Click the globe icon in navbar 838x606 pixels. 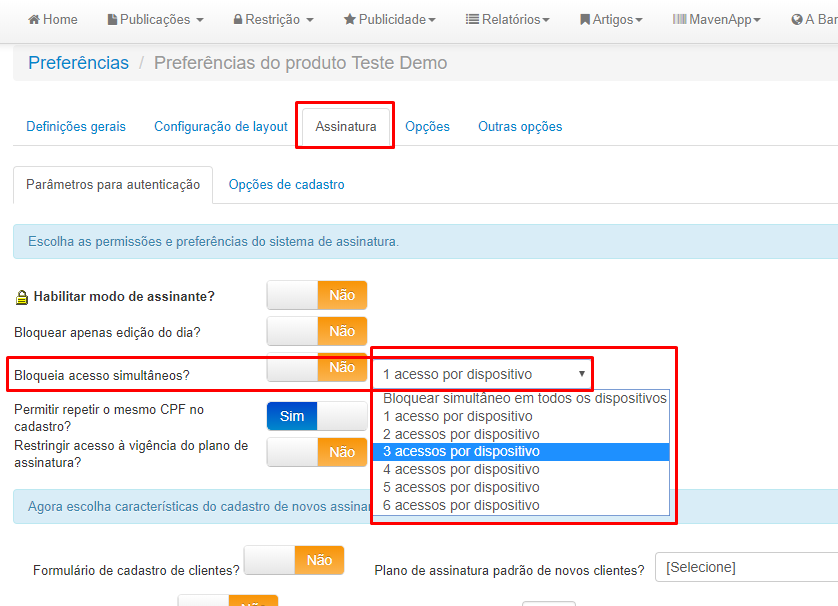coord(797,20)
